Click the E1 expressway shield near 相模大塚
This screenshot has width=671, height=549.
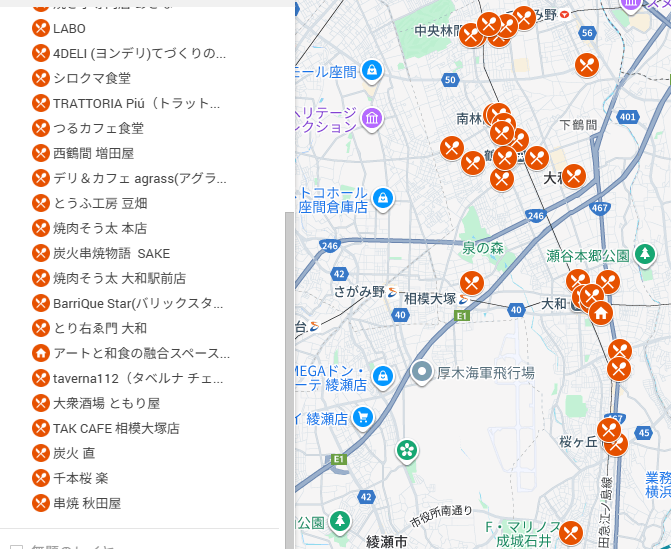coord(462,316)
